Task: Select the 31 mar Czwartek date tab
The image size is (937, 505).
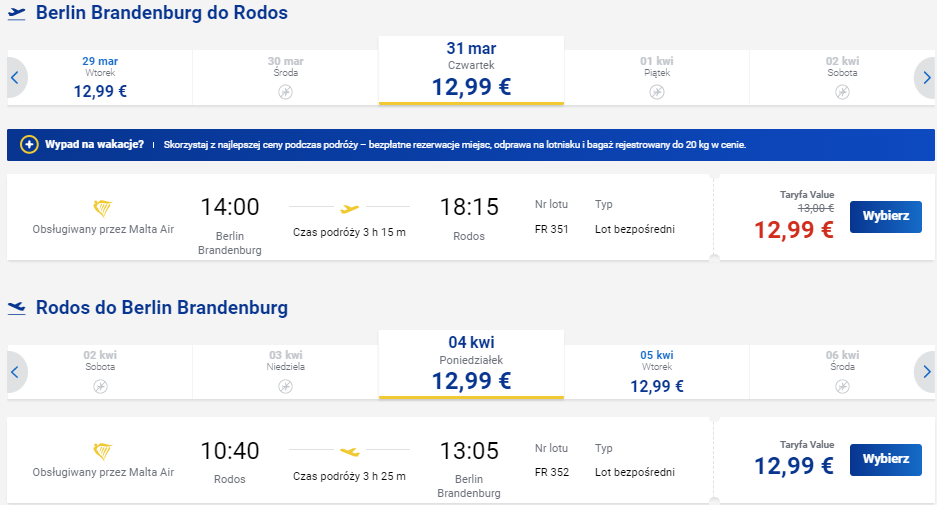Action: point(471,70)
